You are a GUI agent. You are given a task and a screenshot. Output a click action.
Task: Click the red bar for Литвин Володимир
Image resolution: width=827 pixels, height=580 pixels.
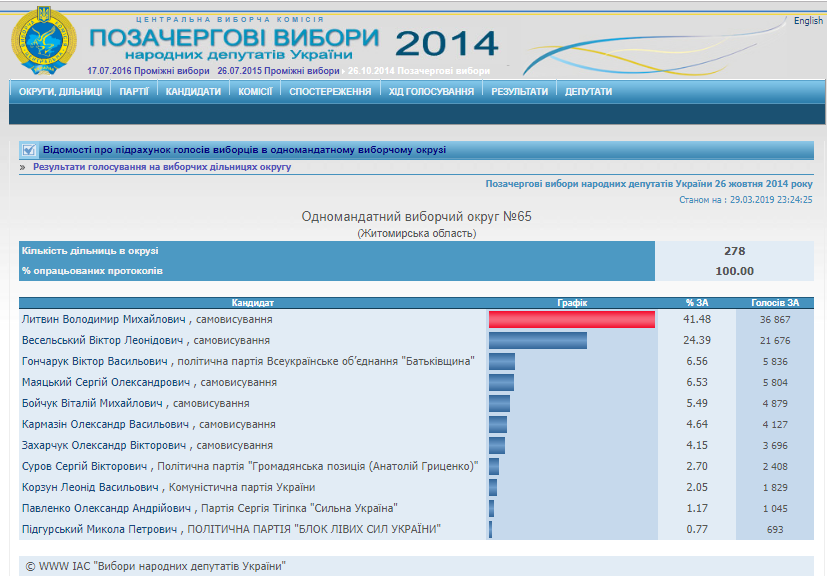[572, 320]
